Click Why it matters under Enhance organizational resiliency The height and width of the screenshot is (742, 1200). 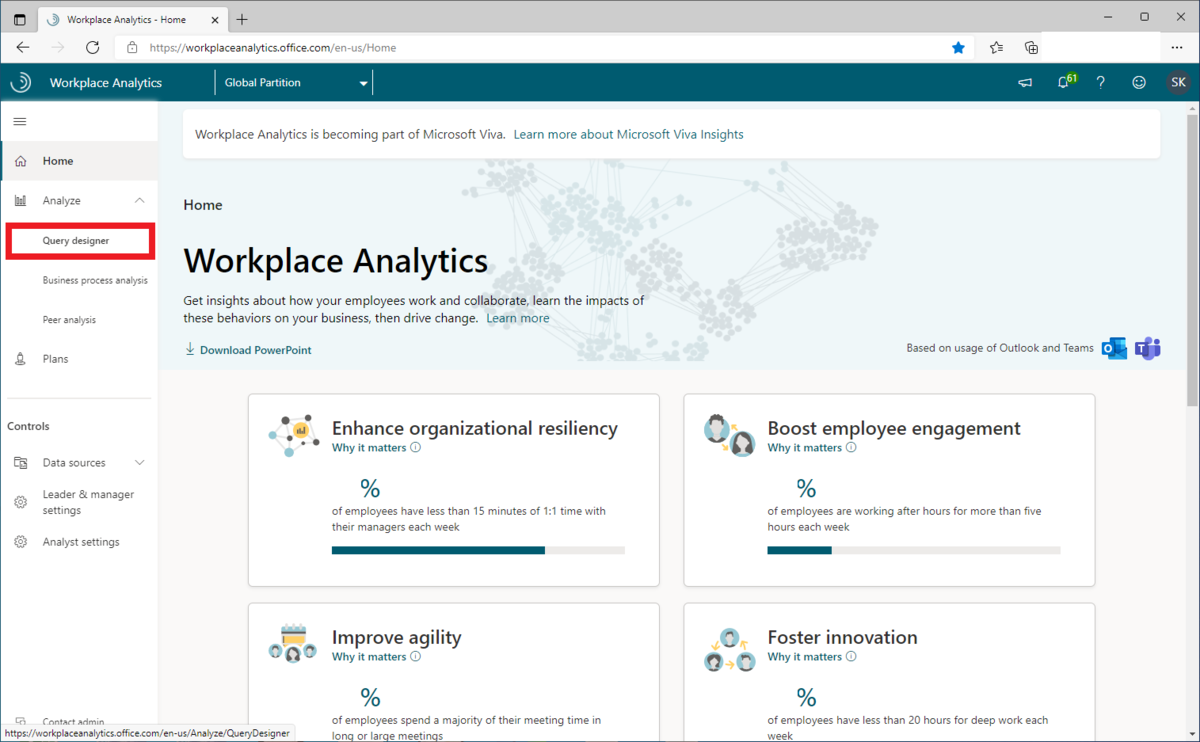369,448
